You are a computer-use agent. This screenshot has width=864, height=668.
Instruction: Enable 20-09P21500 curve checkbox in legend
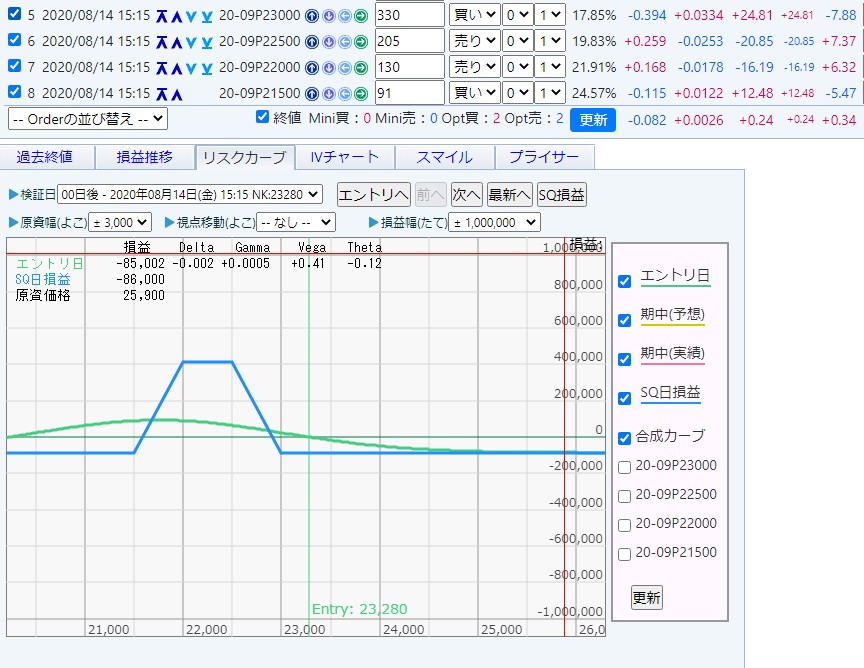point(624,554)
